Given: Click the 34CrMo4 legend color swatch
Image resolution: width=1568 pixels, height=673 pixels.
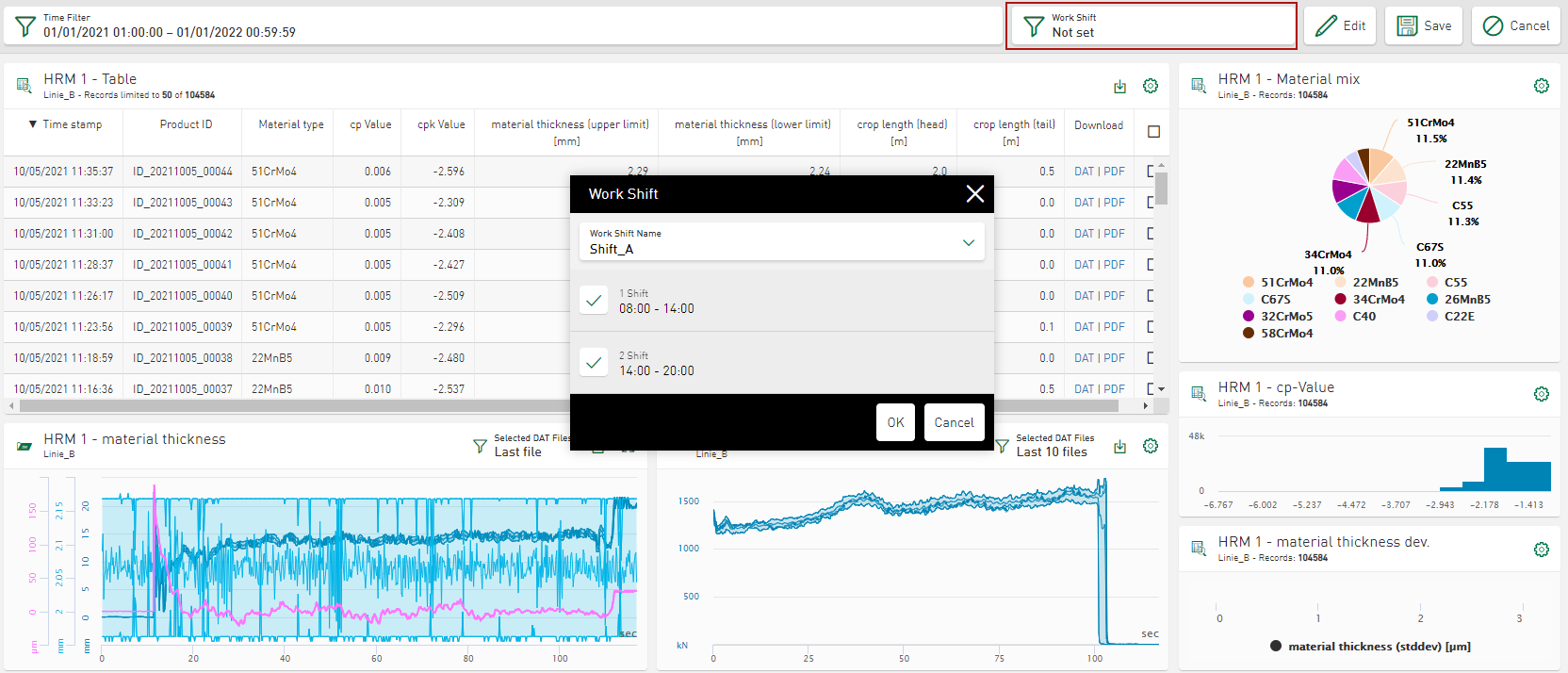Looking at the screenshot, I should [x=1340, y=300].
